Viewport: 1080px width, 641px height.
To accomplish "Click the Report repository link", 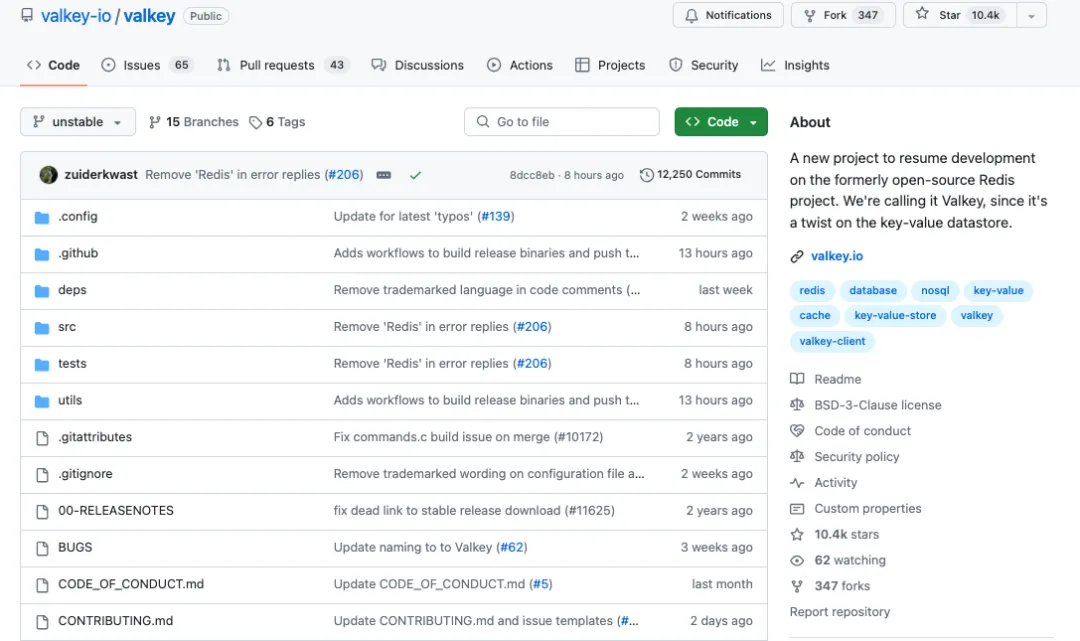I will point(839,612).
